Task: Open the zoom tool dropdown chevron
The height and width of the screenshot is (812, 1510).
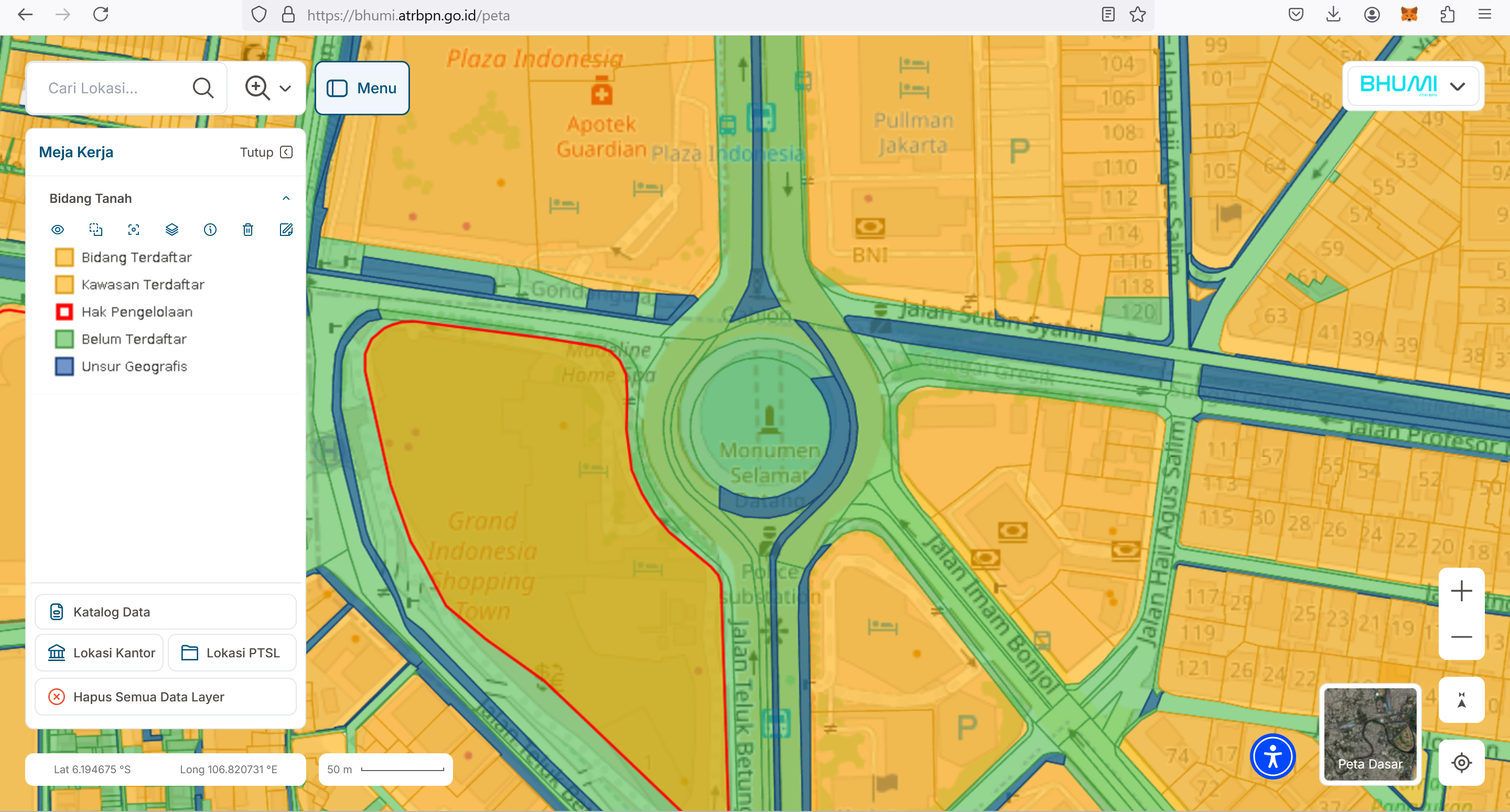Action: pyautogui.click(x=285, y=89)
